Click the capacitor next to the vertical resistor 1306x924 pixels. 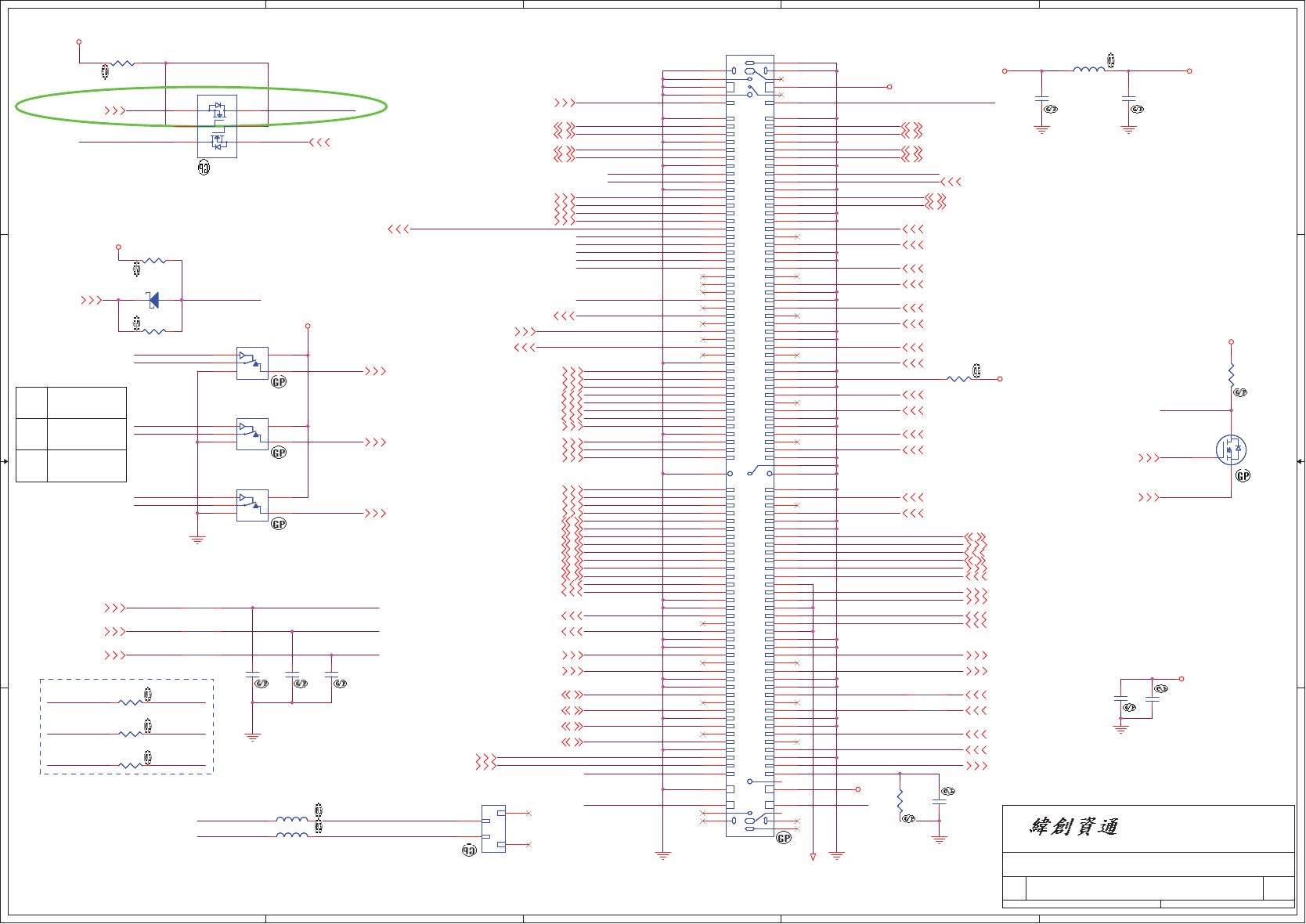(x=939, y=802)
